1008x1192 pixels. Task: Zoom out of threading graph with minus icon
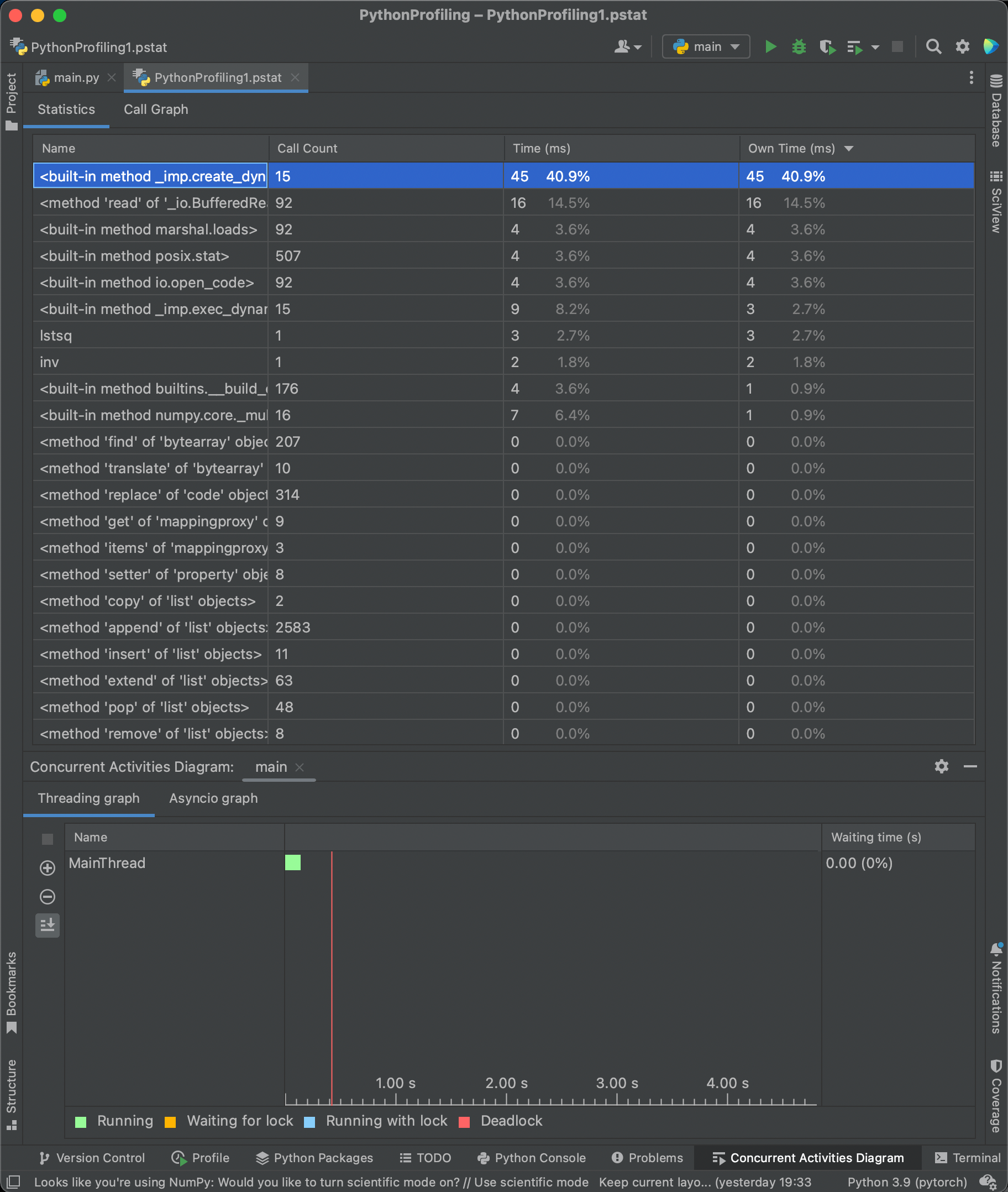[x=48, y=896]
